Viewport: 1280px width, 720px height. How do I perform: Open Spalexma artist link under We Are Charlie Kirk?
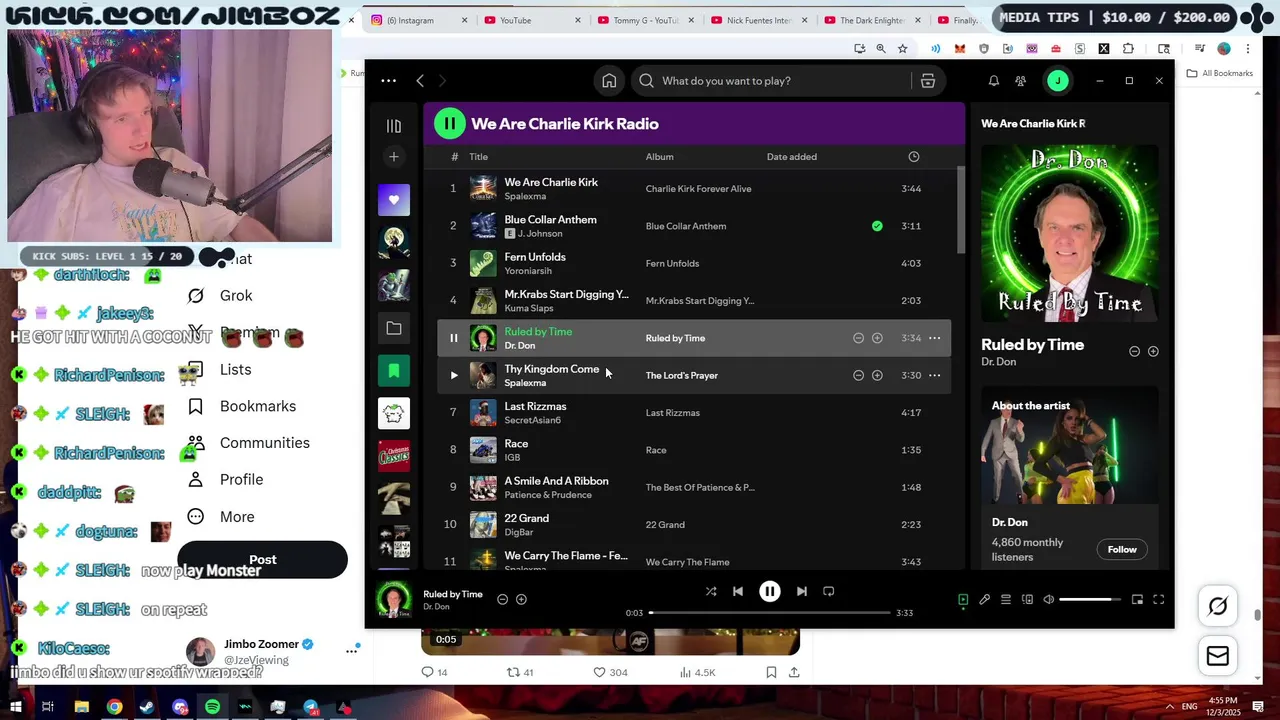[x=525, y=196]
